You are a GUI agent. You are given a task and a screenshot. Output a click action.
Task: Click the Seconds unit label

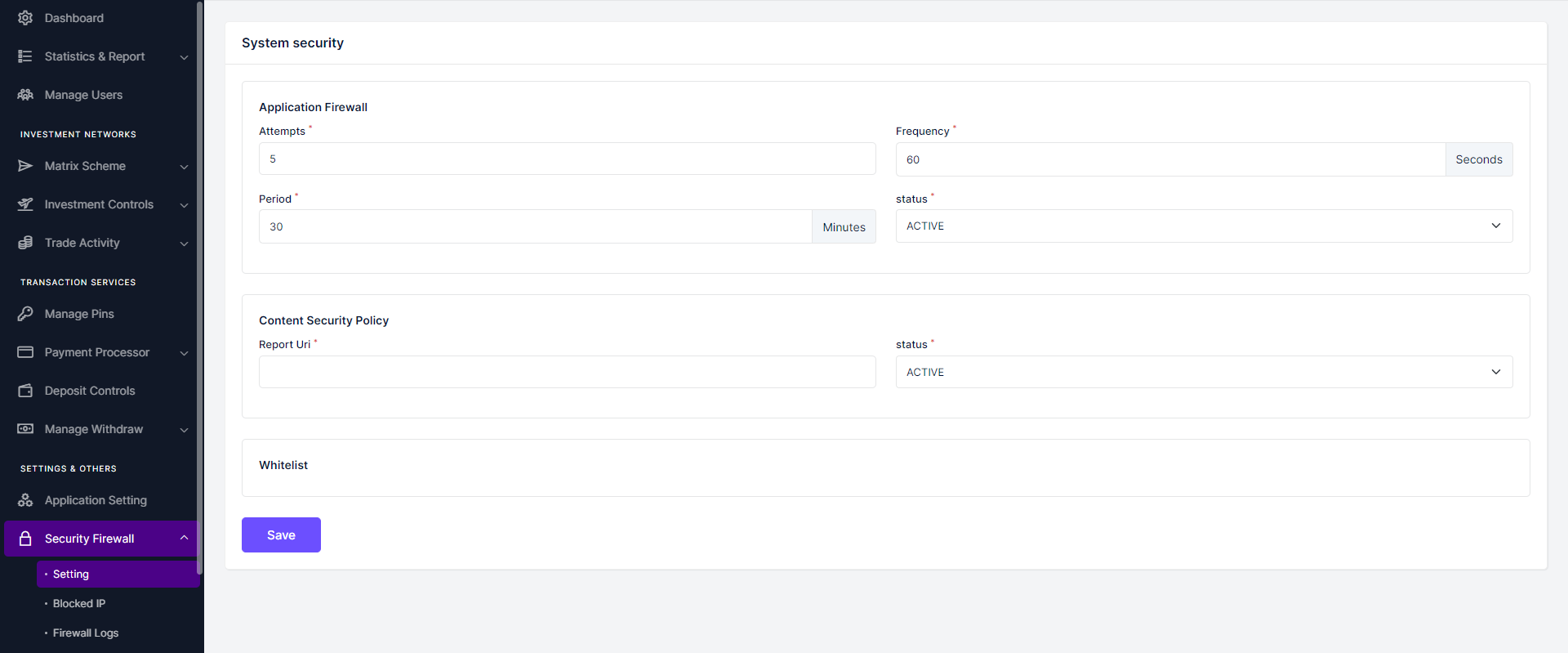(x=1479, y=159)
